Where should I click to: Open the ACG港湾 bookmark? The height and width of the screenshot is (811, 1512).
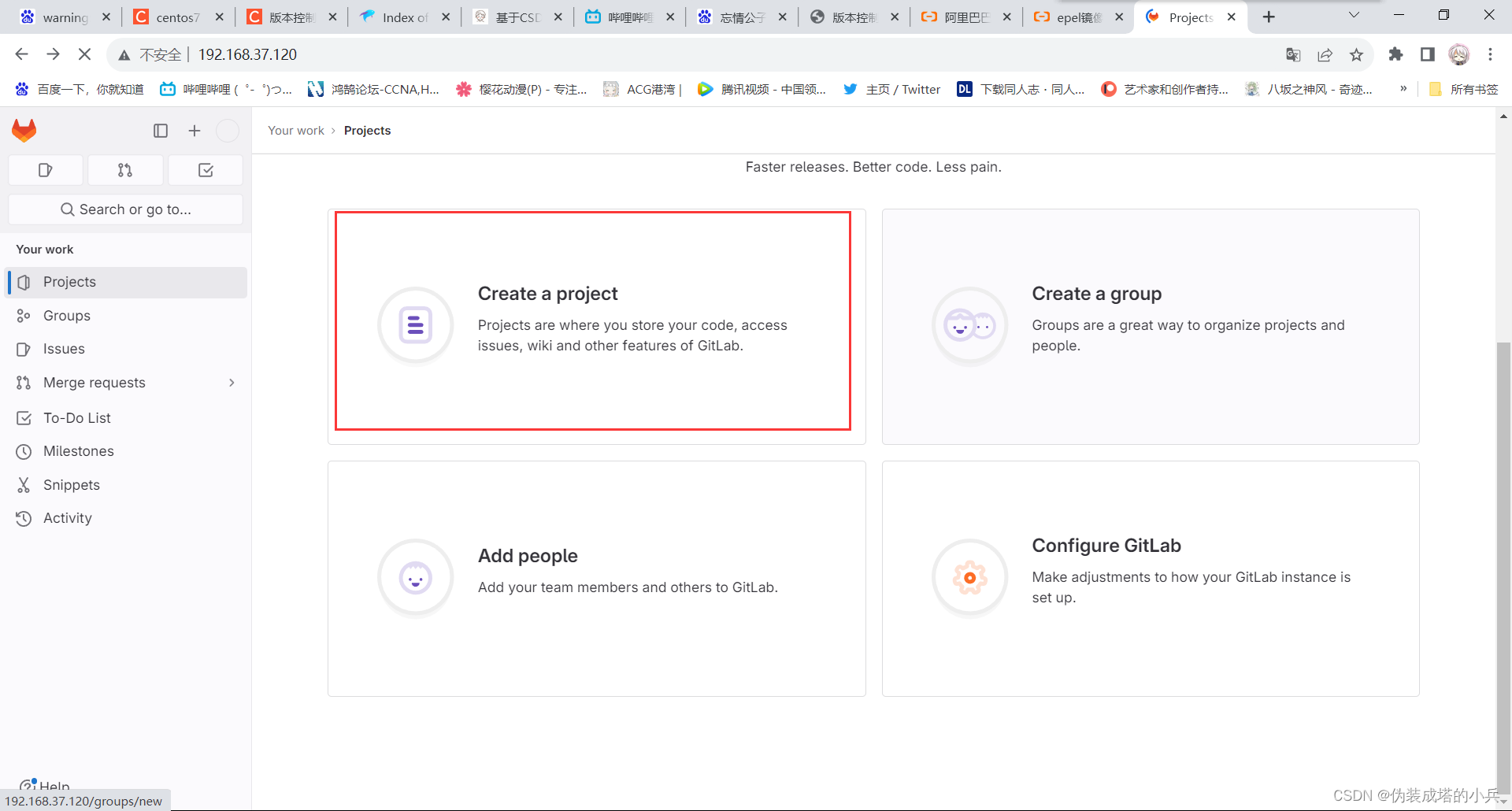tap(643, 89)
